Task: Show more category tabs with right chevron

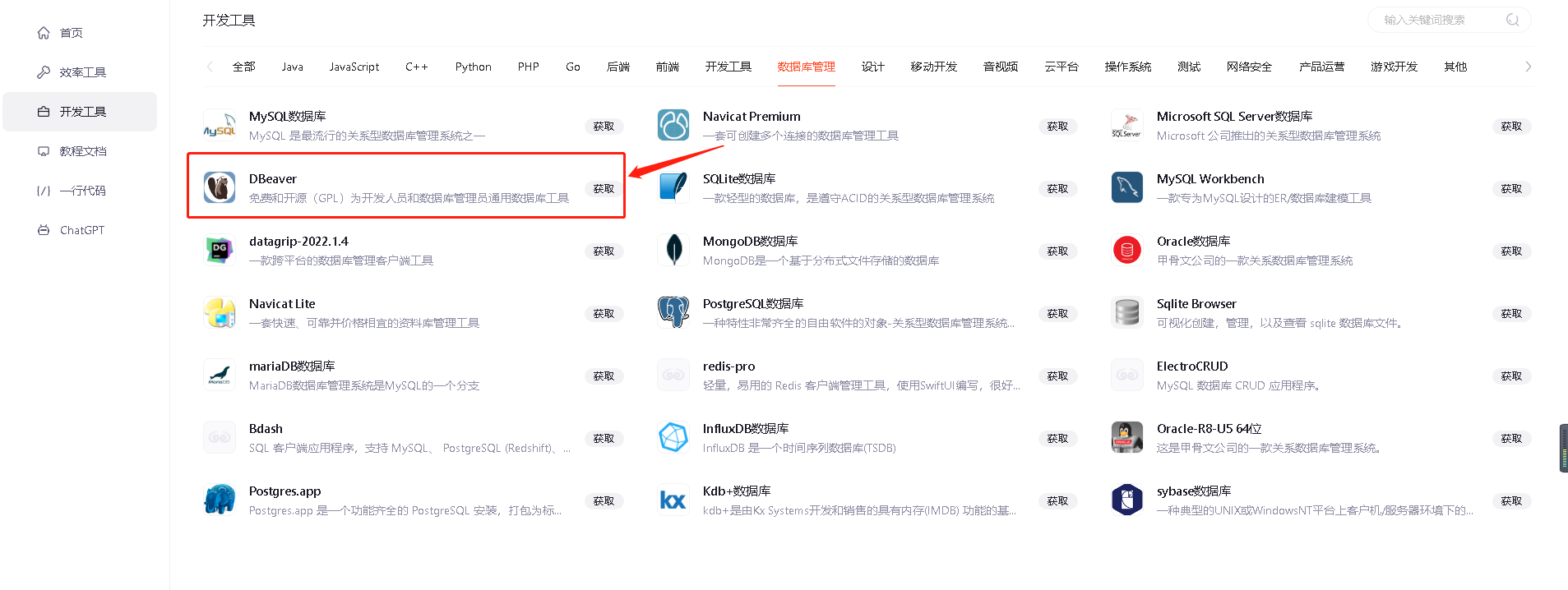Action: (x=1528, y=67)
